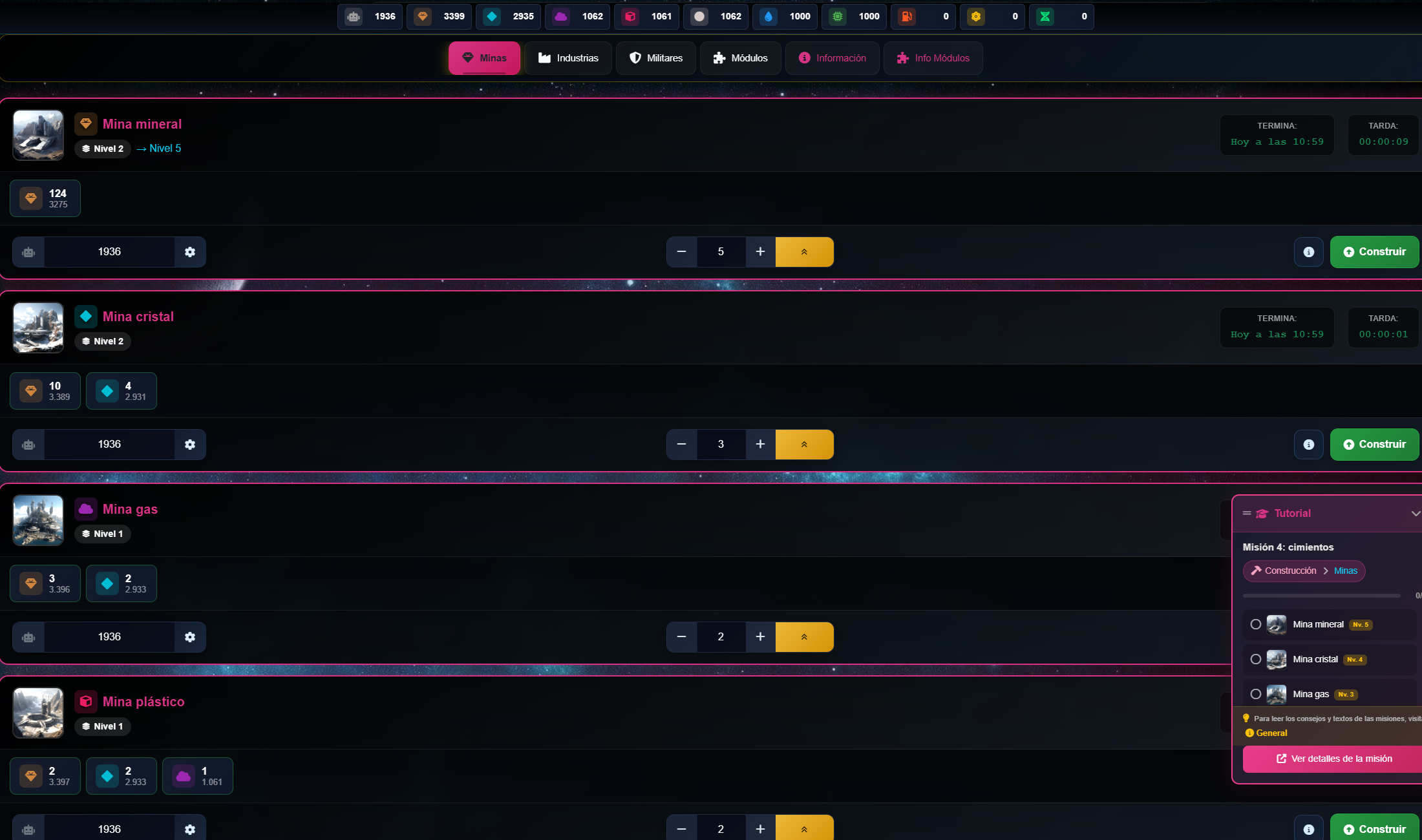Click Construir for Mina cristal
This screenshot has height=840, width=1422.
point(1375,445)
